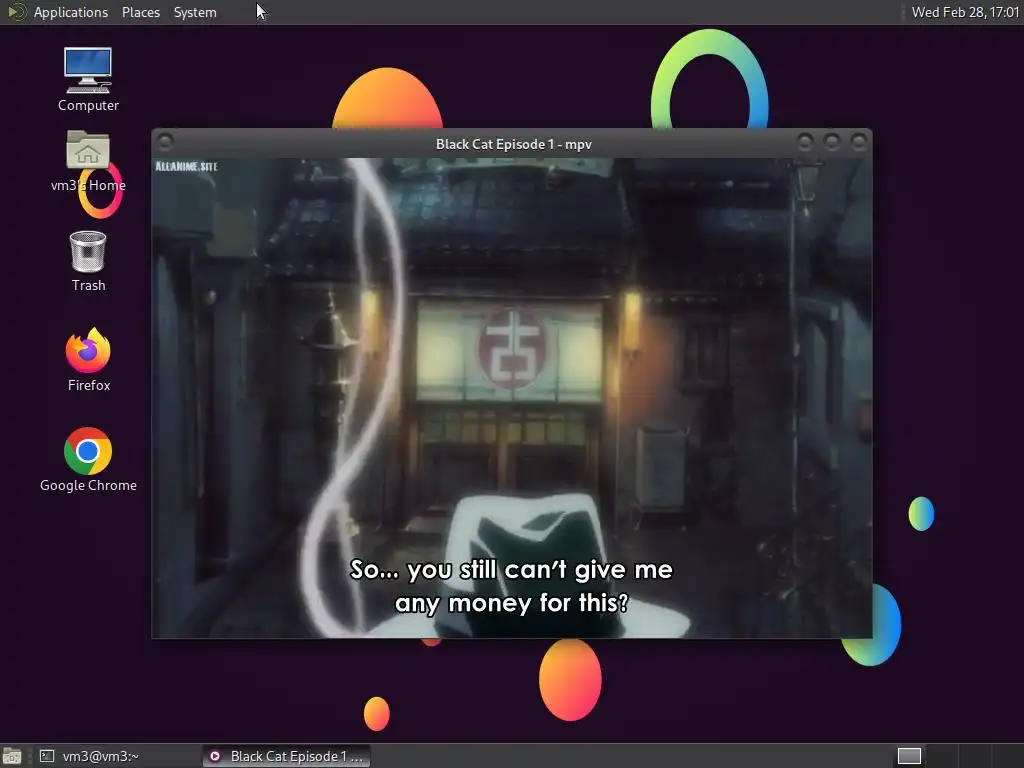Launch Google Chrome from the desktop
Screen dimensions: 1024x768
[x=88, y=460]
